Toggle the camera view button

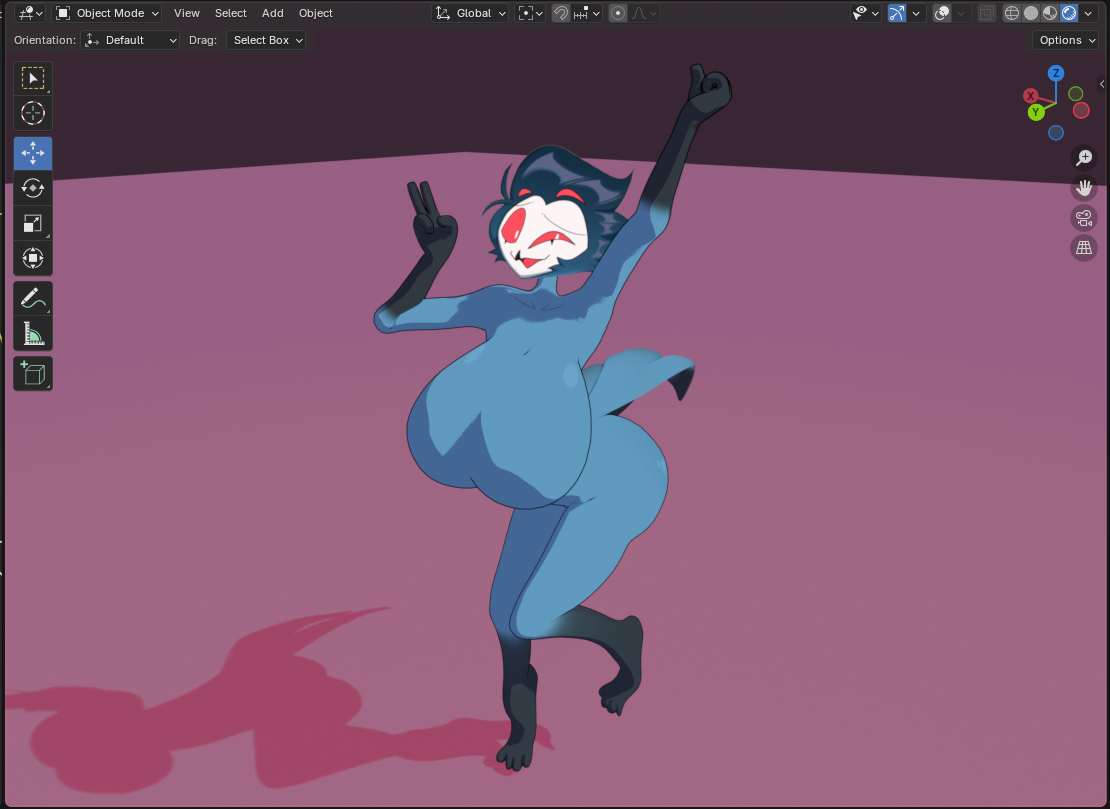click(1084, 218)
